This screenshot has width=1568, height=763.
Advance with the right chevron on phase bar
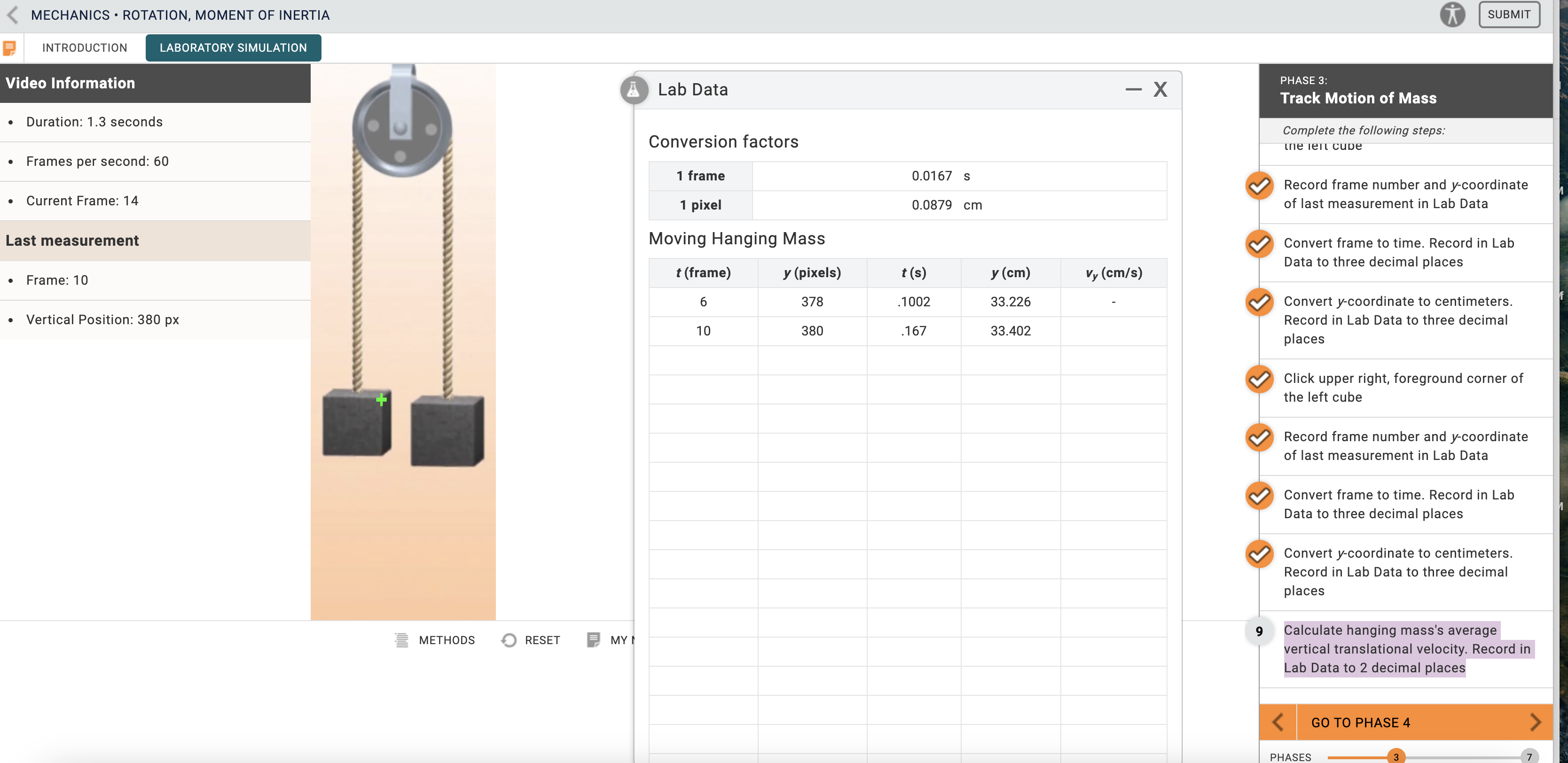(1535, 722)
